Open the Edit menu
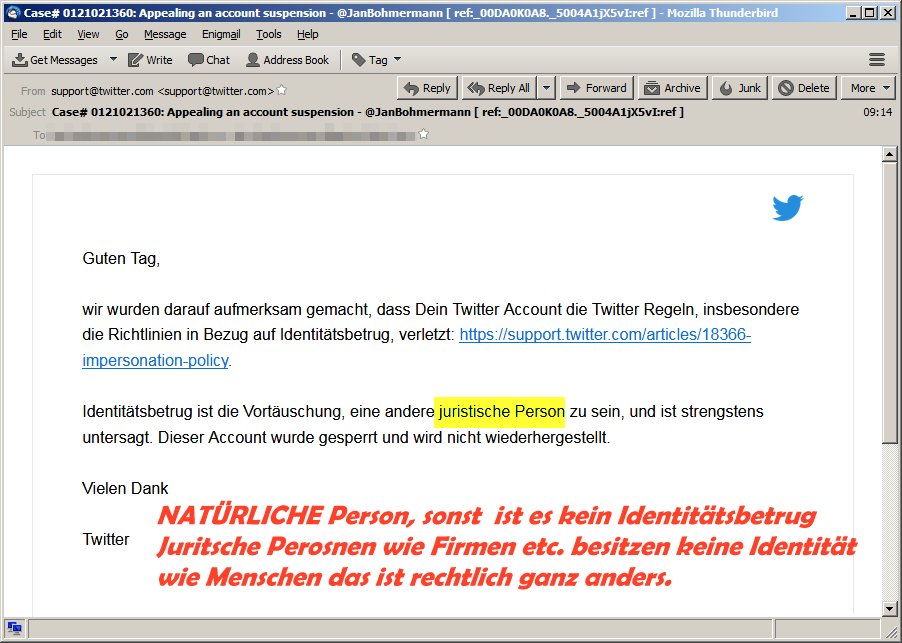 tap(52, 35)
